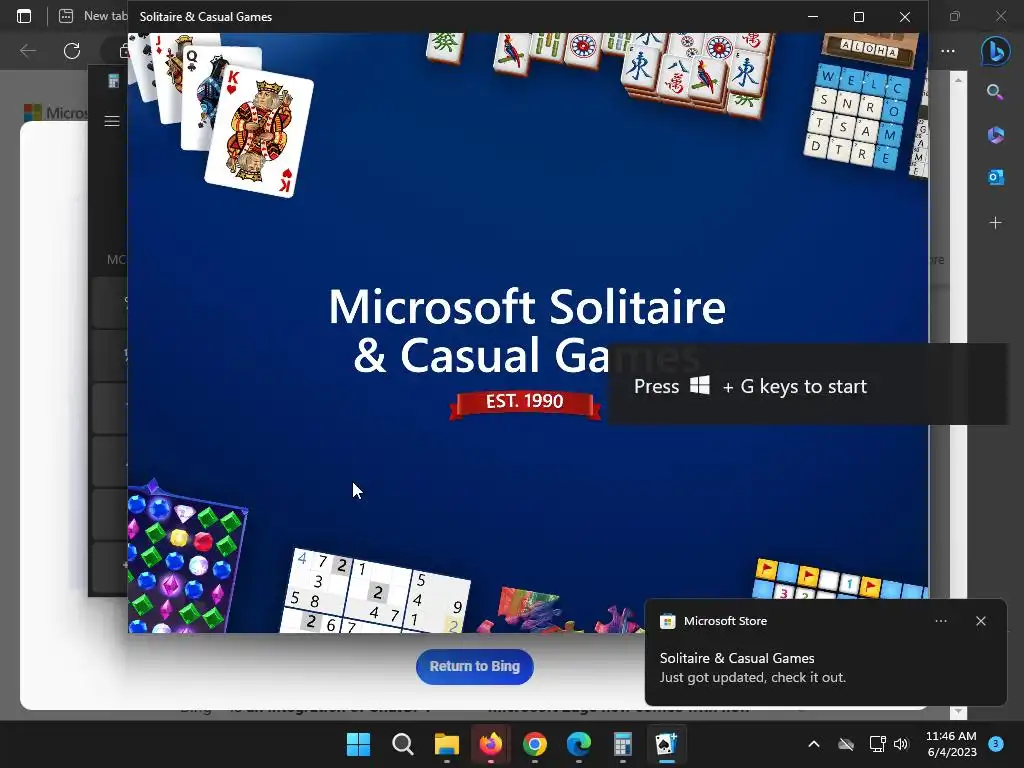Viewport: 1024px width, 768px height.
Task: Open the network status tray icon
Action: 877,744
